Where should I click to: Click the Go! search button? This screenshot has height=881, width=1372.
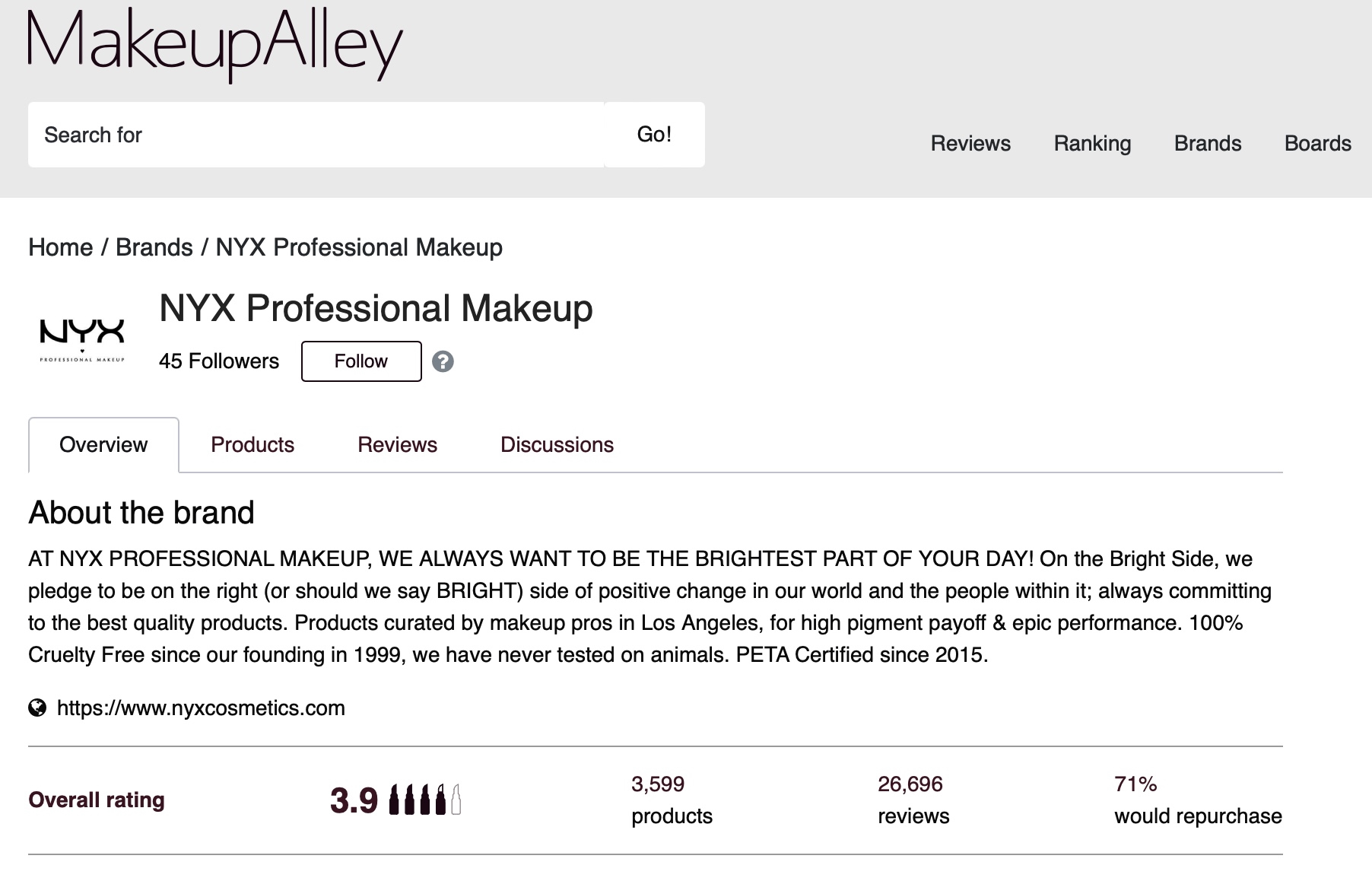655,135
